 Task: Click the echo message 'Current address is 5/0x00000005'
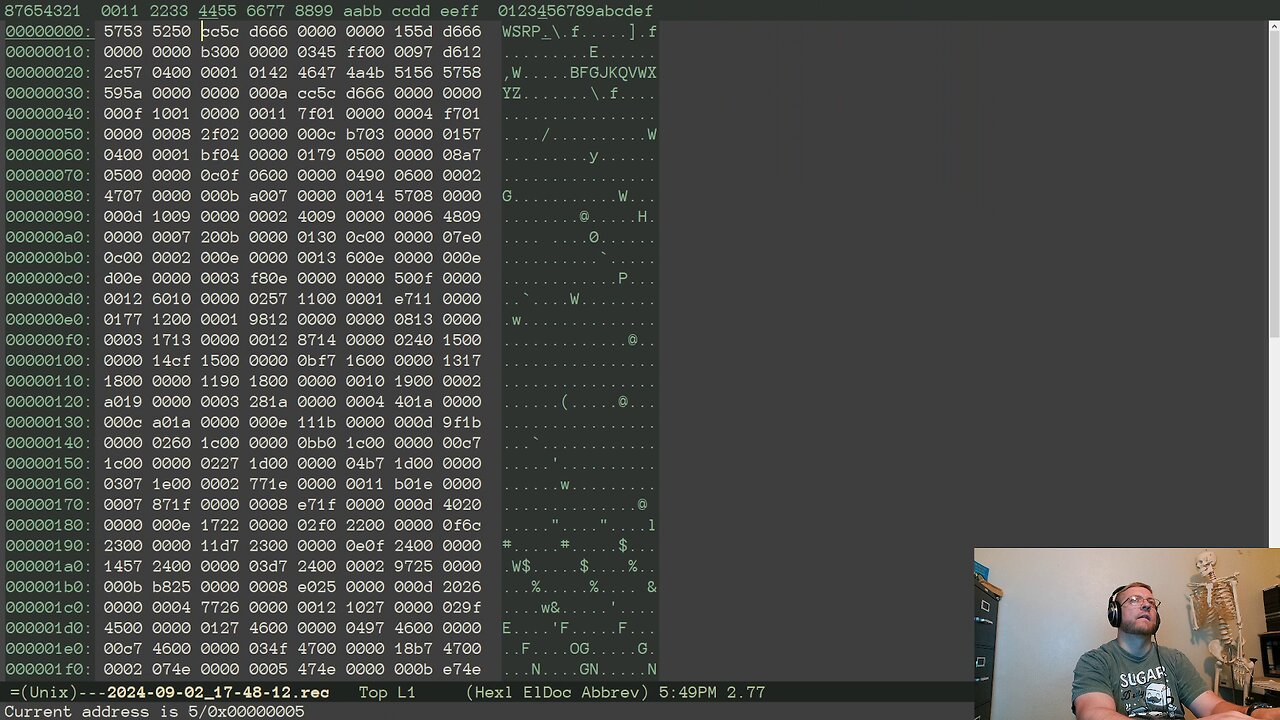pyautogui.click(x=155, y=711)
